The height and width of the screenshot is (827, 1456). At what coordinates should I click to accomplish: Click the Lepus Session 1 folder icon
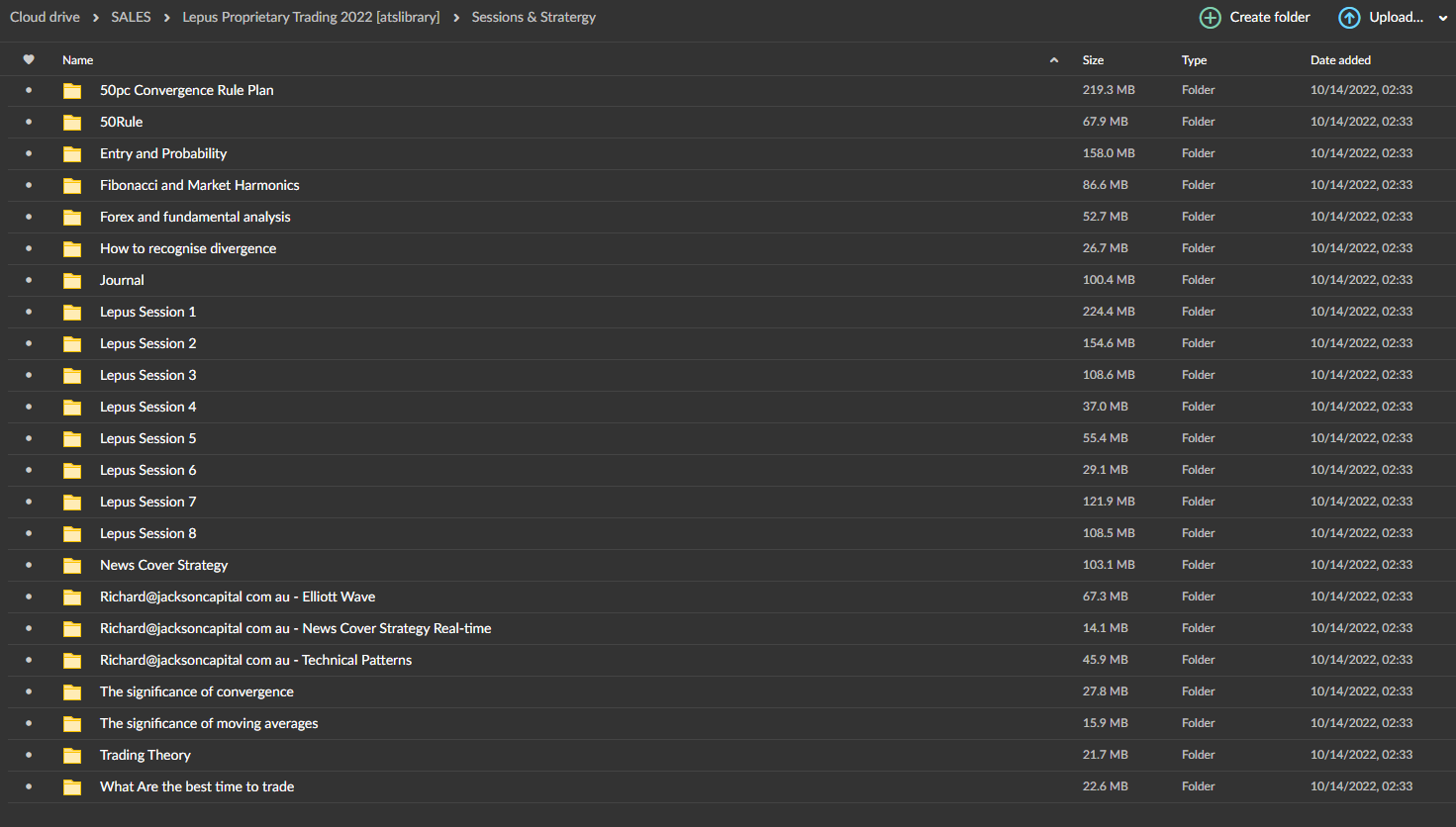point(72,313)
